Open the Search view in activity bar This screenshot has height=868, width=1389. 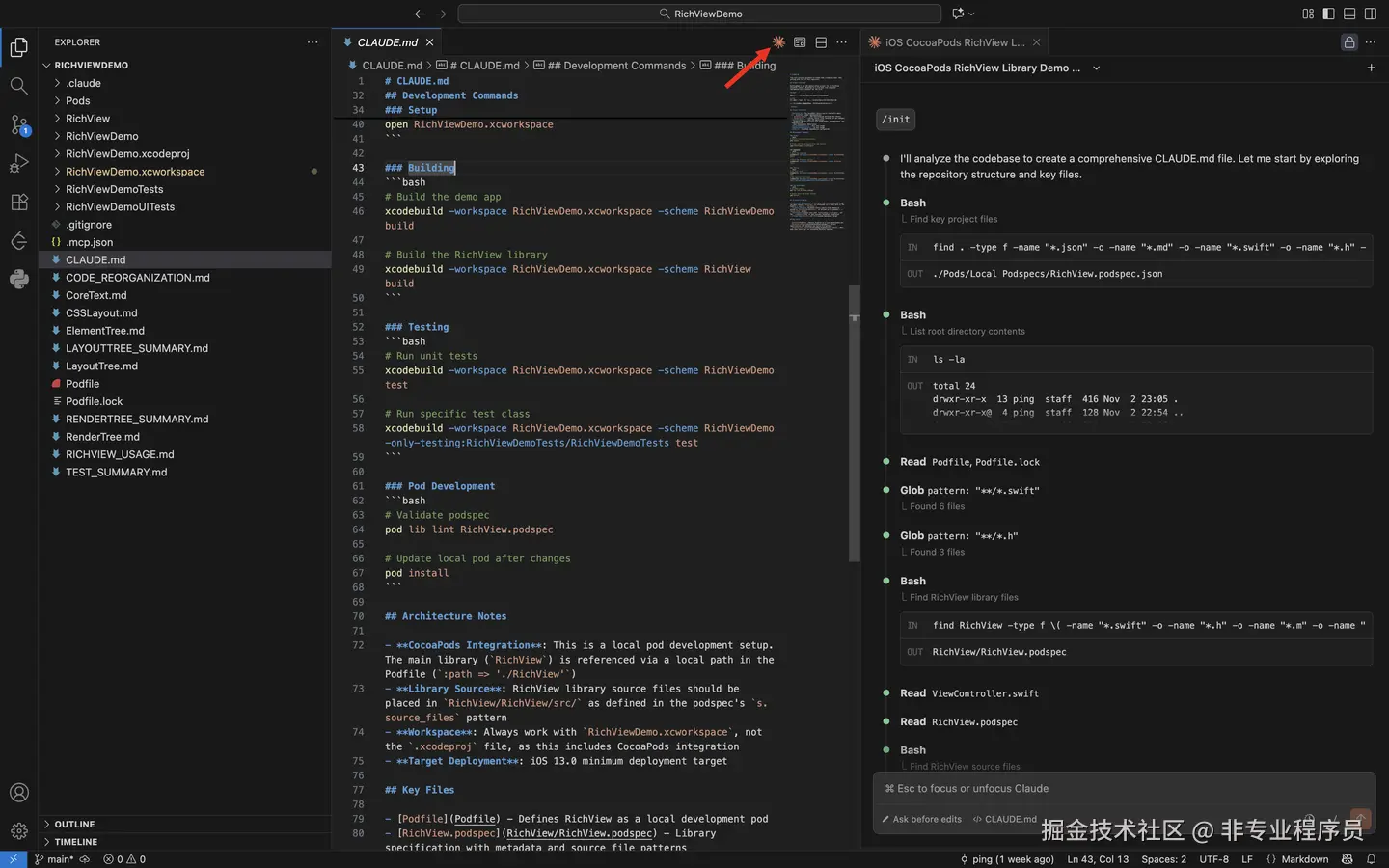point(18,86)
